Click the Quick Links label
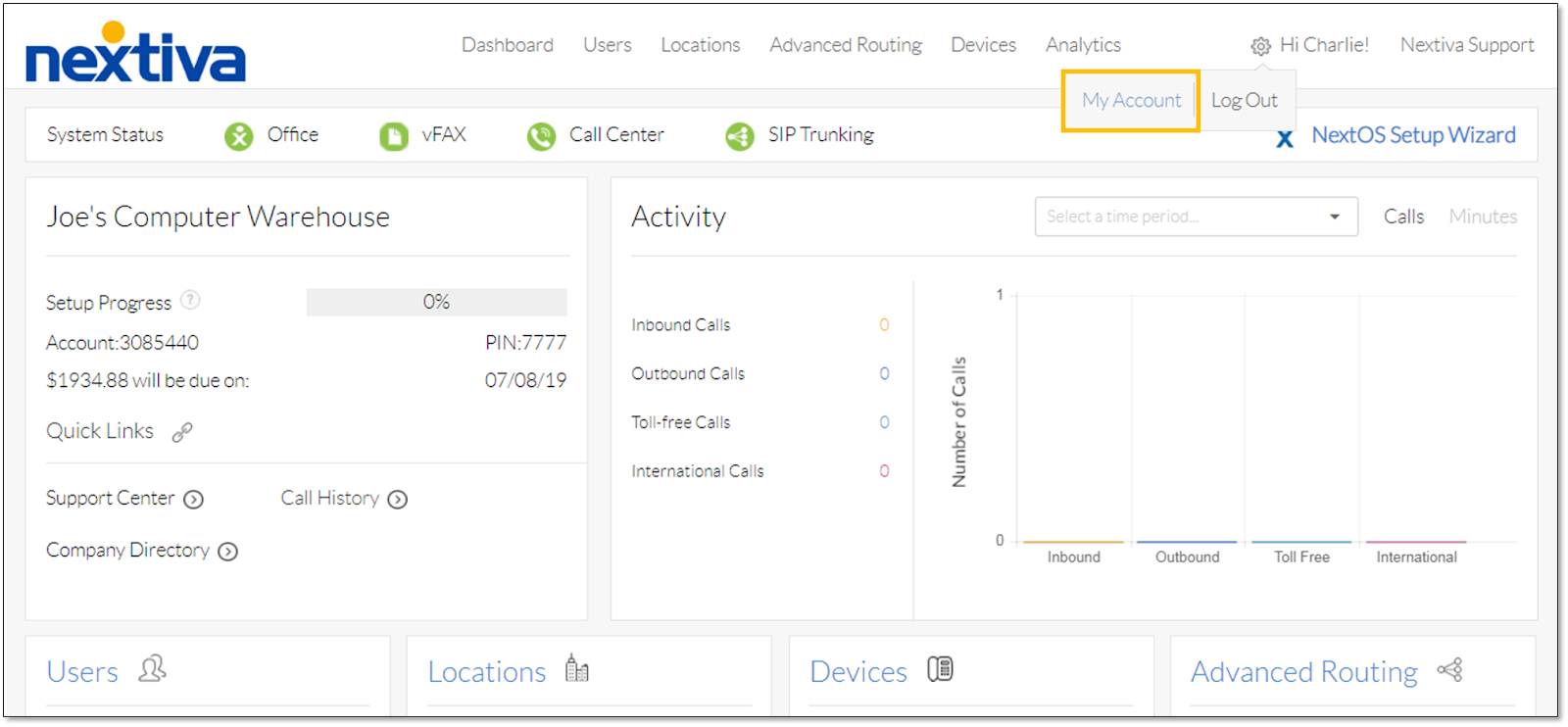The width and height of the screenshot is (1568, 727). coord(100,431)
